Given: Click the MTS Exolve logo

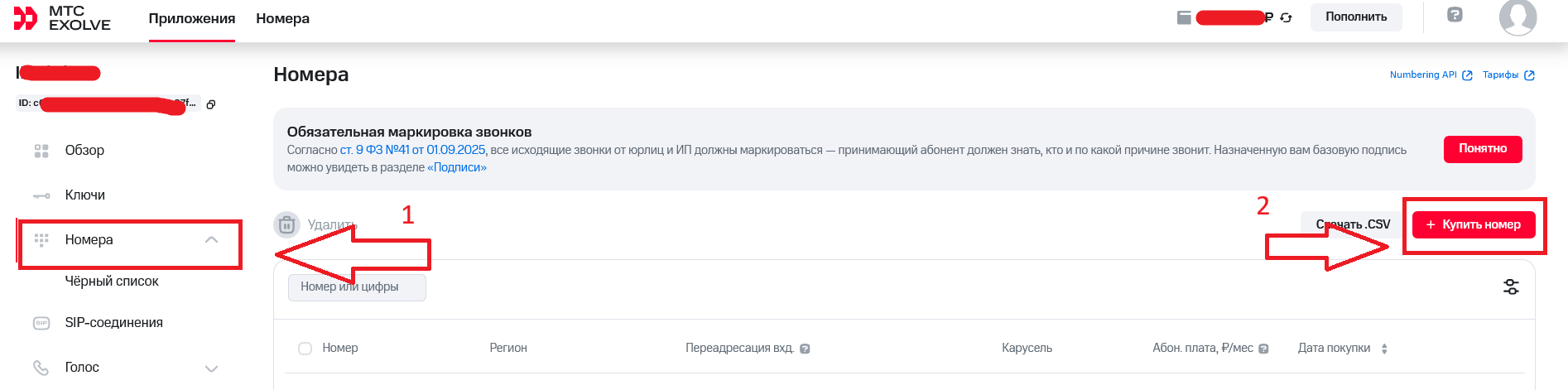Looking at the screenshot, I should 62,18.
